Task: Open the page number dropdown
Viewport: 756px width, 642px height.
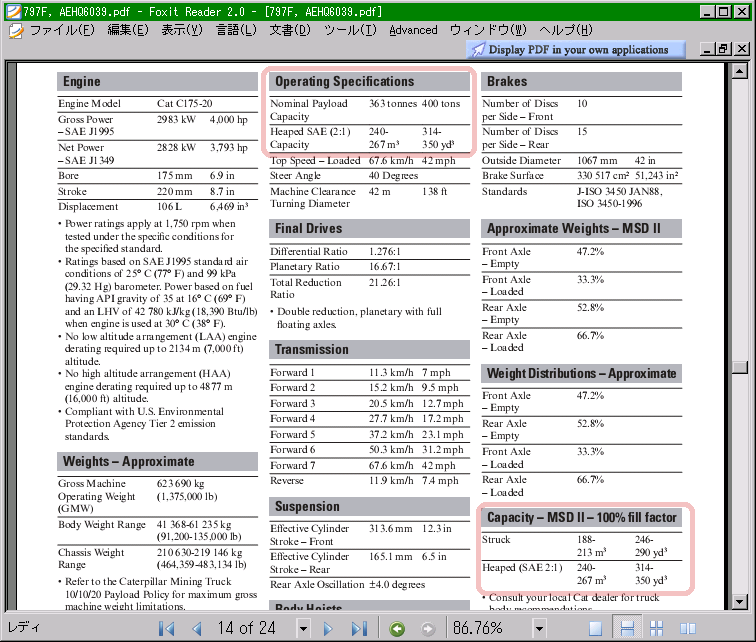Action: click(303, 629)
